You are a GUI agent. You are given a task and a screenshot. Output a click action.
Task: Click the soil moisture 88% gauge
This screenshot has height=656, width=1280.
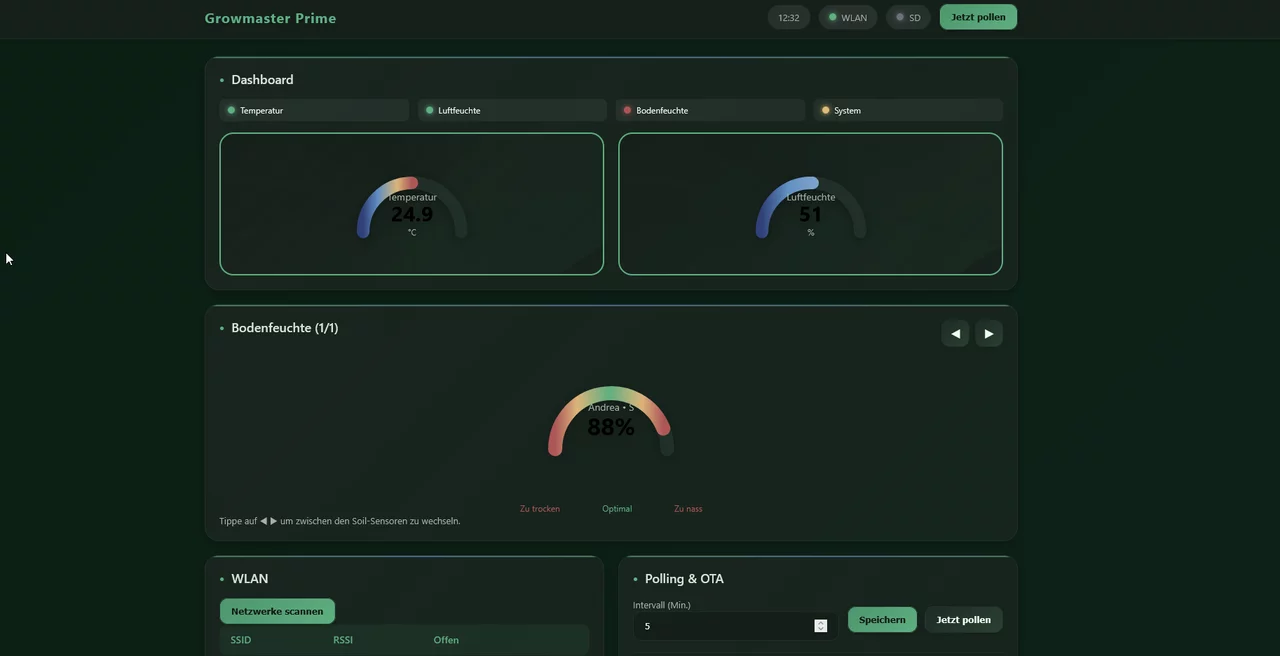pyautogui.click(x=610, y=422)
